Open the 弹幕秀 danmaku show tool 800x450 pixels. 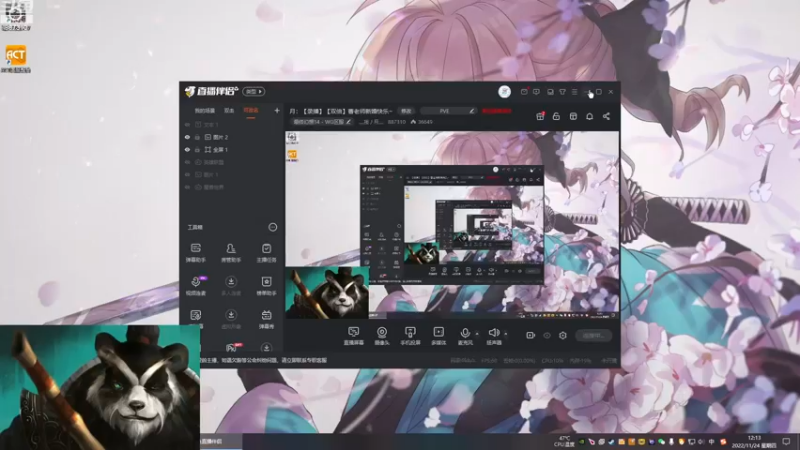(x=266, y=319)
